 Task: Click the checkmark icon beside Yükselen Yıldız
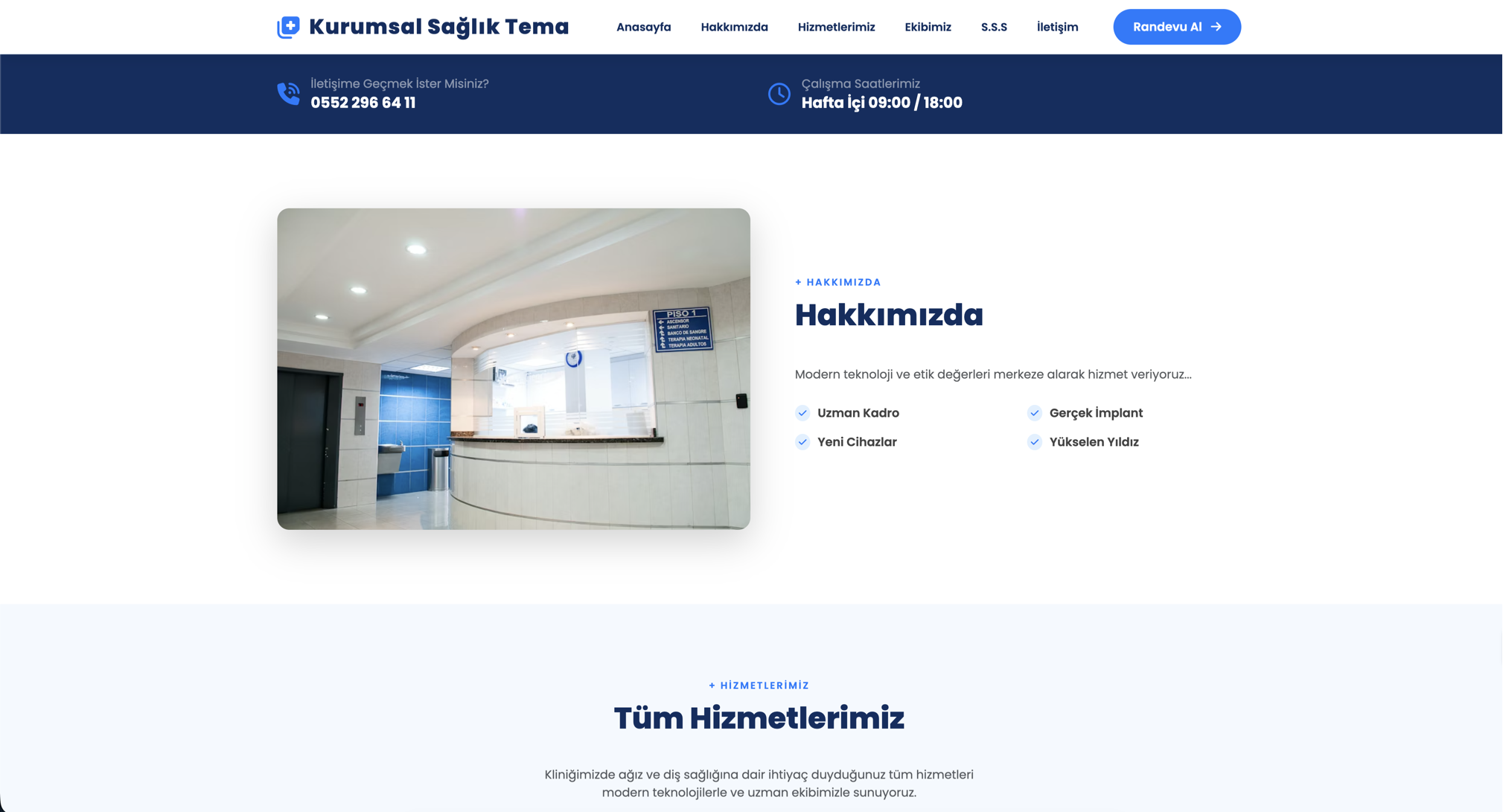pos(1035,441)
